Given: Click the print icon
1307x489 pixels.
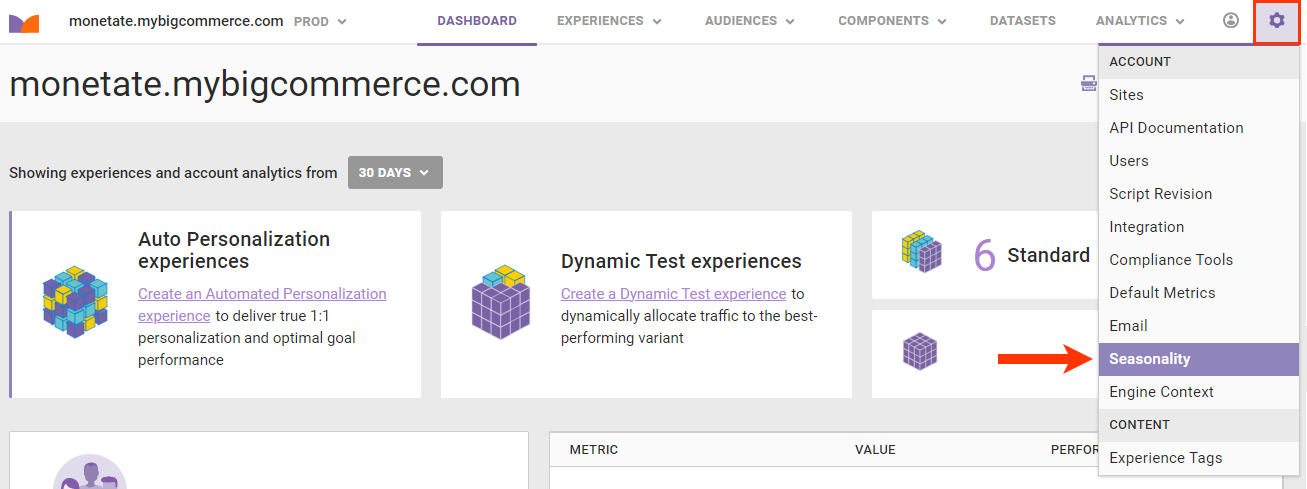Looking at the screenshot, I should [x=1088, y=84].
